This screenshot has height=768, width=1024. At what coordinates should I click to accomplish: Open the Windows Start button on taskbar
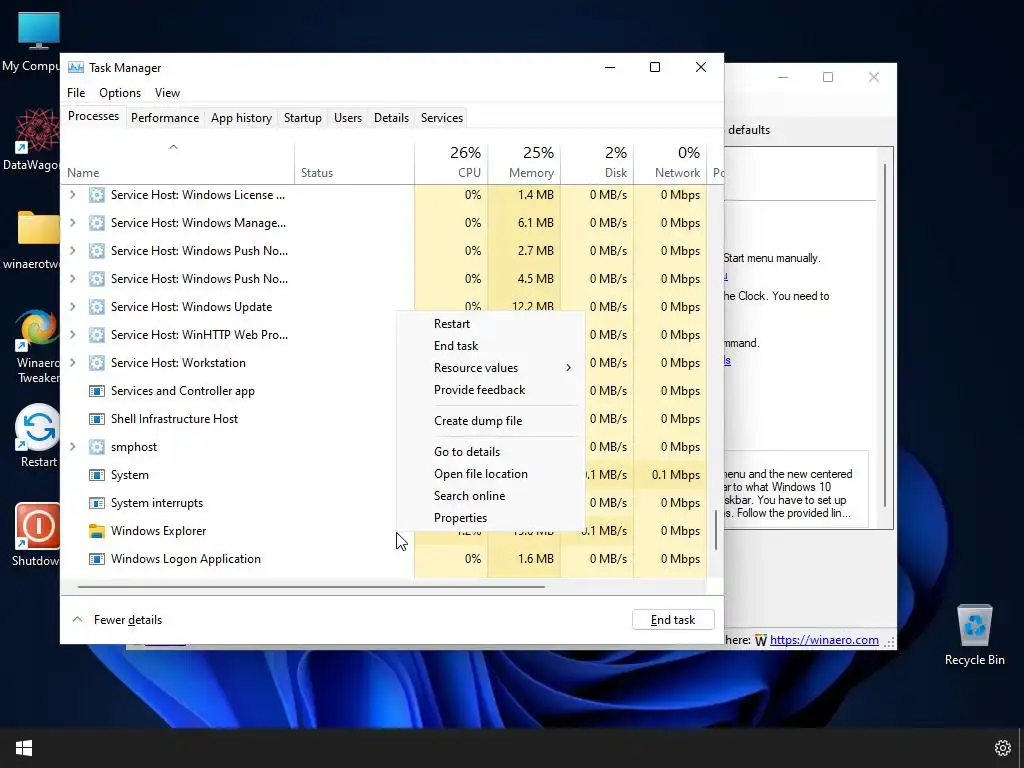[x=24, y=748]
